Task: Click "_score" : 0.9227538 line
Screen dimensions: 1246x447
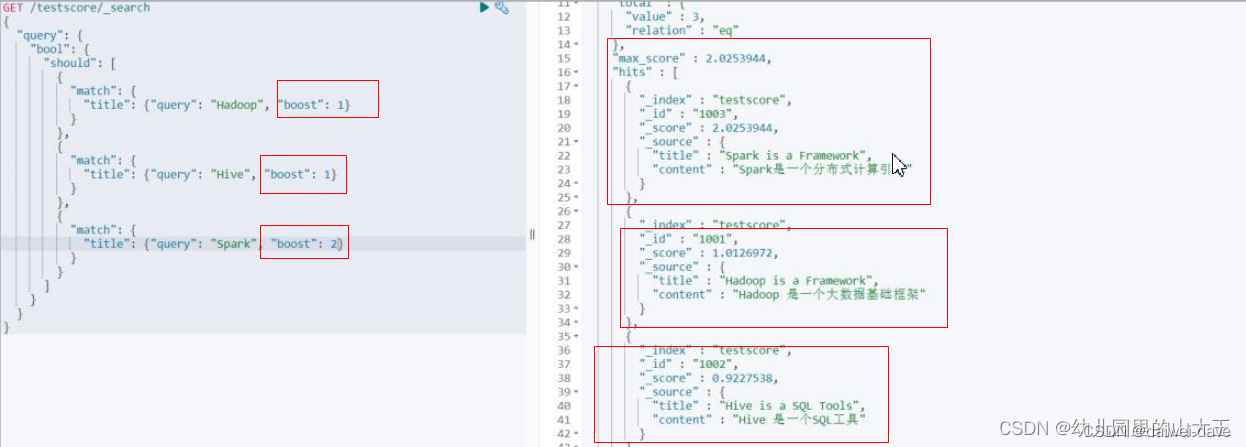Action: [709, 379]
